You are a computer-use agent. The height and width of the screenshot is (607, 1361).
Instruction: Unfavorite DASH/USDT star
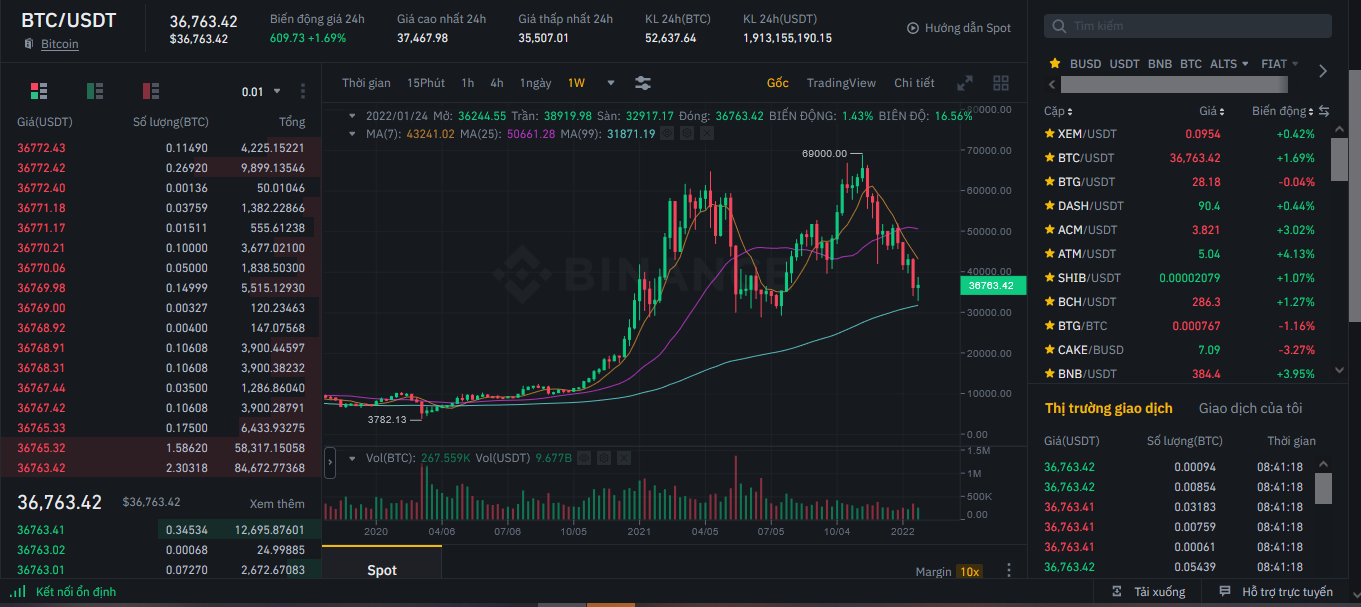tap(1050, 205)
